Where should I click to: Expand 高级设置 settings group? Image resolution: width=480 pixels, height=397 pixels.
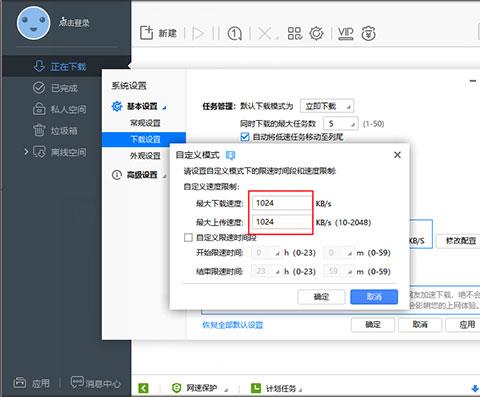139,174
